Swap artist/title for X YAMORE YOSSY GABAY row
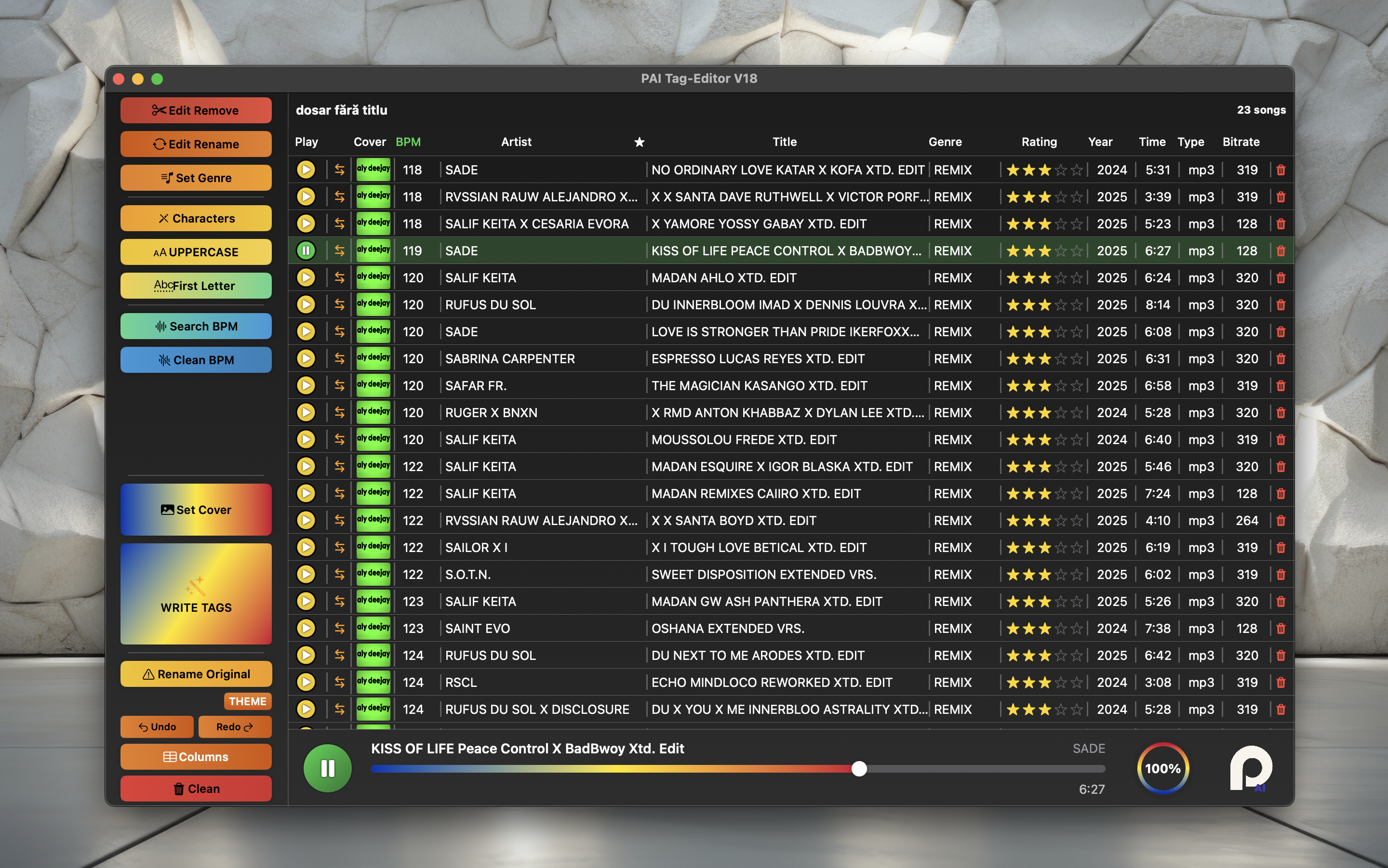Screen dimensions: 1388x868 [x=339, y=224]
